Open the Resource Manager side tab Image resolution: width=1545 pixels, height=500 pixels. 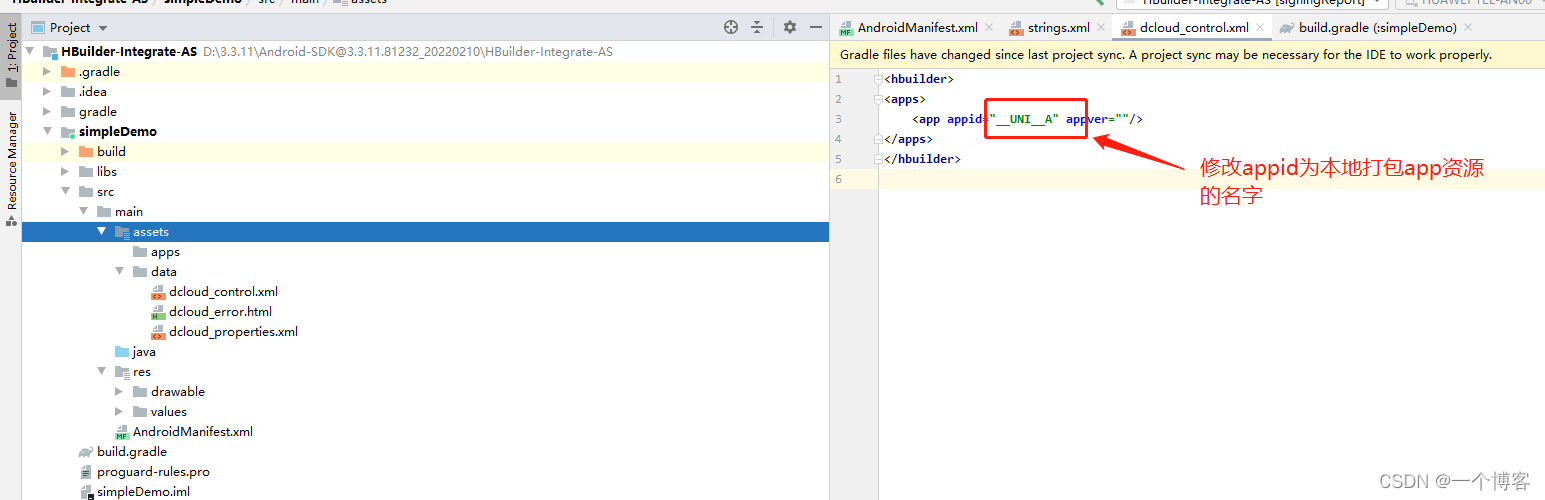point(11,168)
